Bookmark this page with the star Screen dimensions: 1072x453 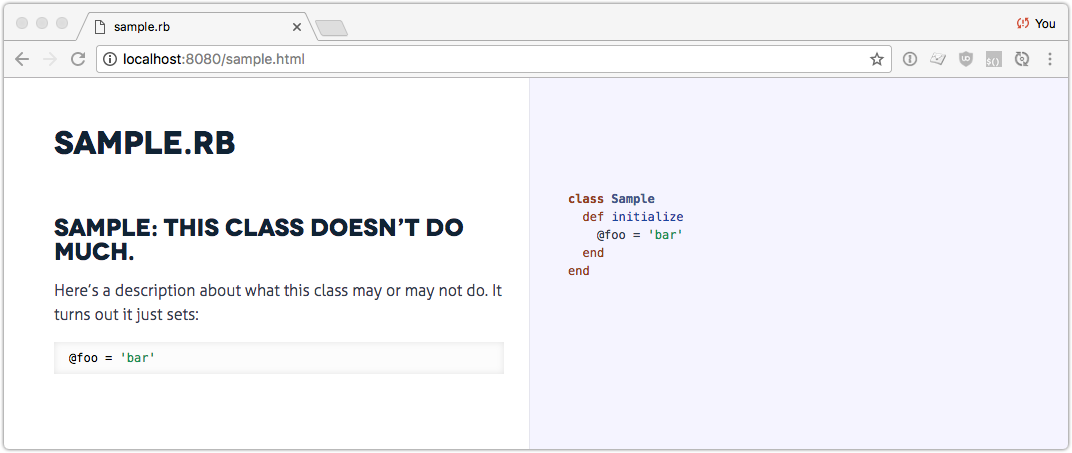click(876, 59)
